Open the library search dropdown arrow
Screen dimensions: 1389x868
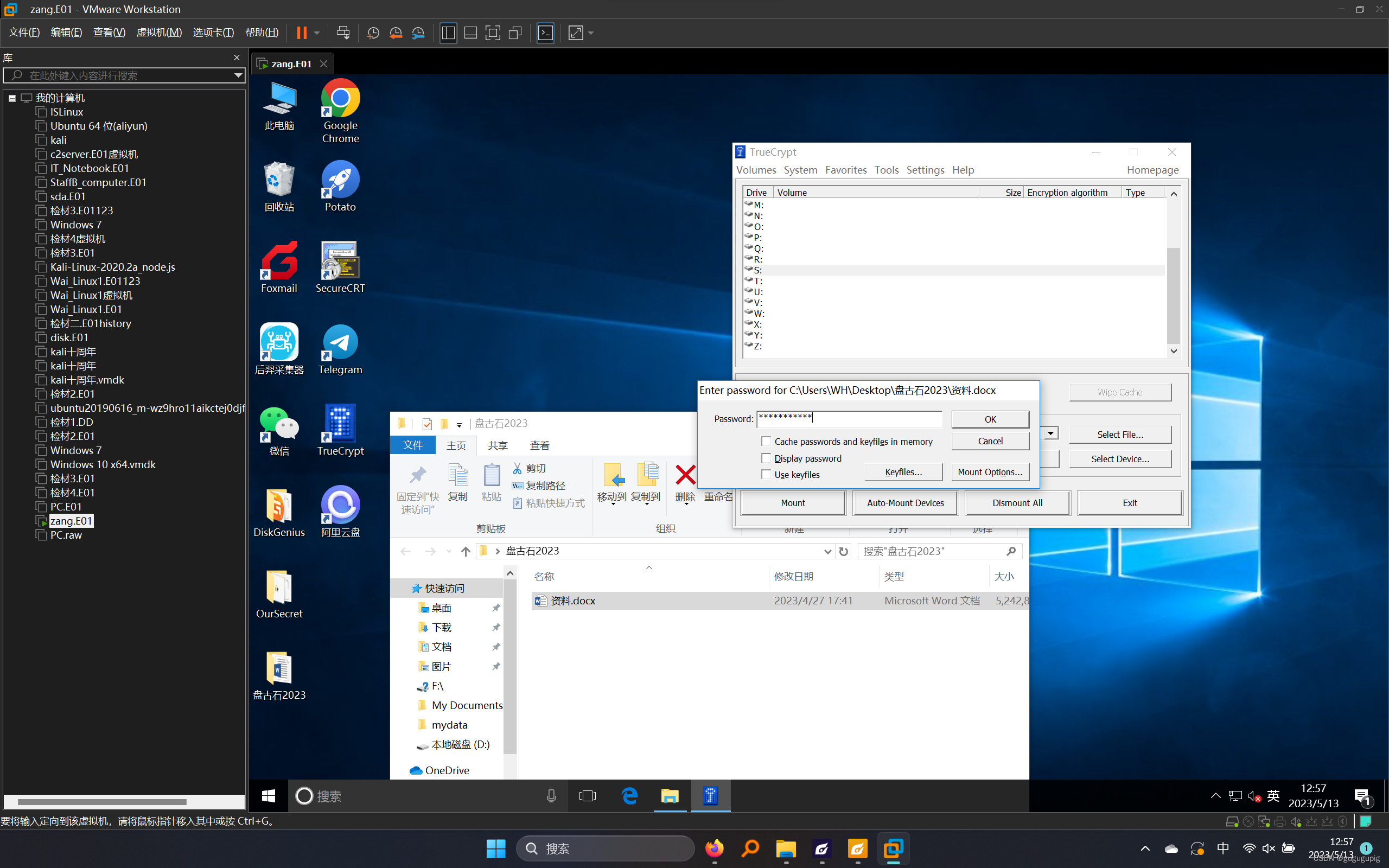pos(238,75)
